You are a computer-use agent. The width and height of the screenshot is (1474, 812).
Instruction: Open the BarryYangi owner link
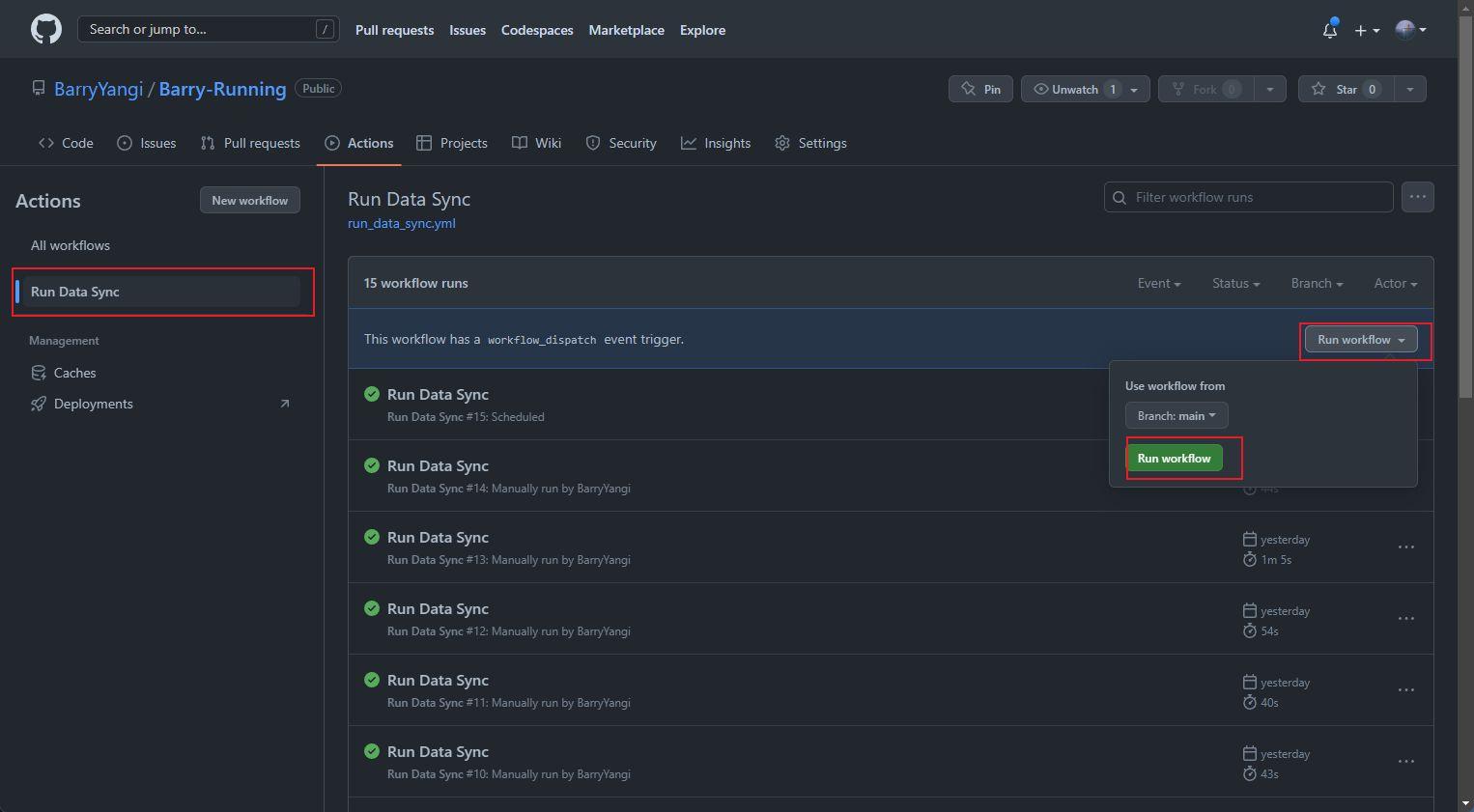99,89
